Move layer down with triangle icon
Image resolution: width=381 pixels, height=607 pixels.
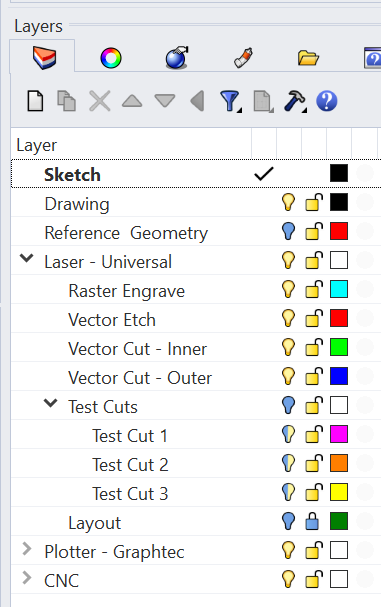[165, 101]
